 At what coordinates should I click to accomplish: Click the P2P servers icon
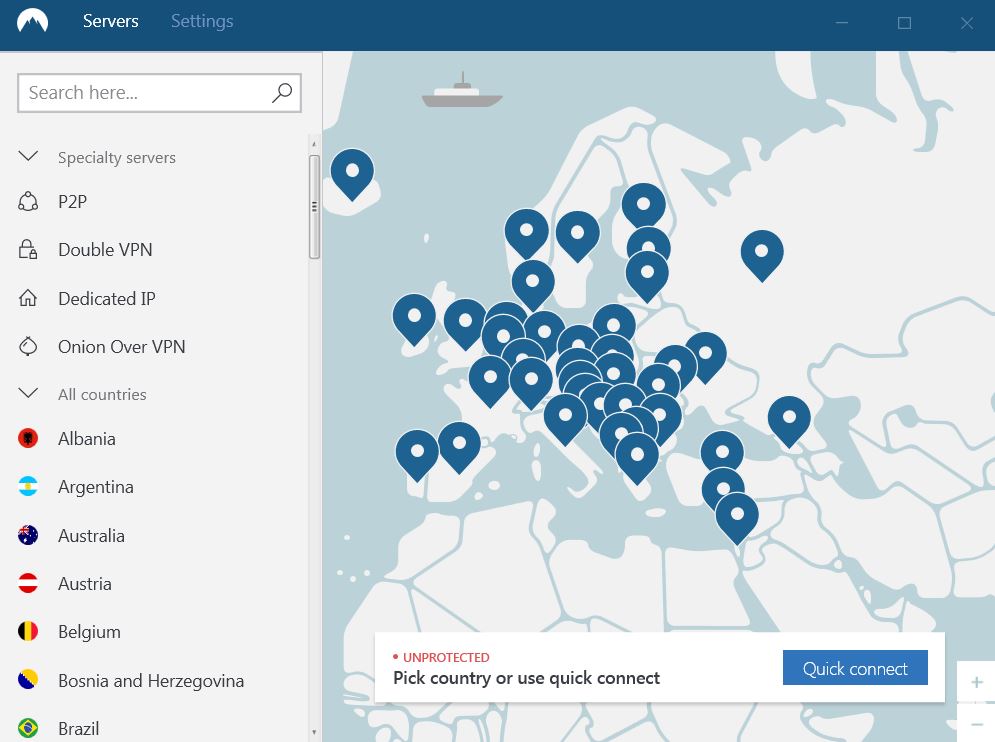point(28,202)
